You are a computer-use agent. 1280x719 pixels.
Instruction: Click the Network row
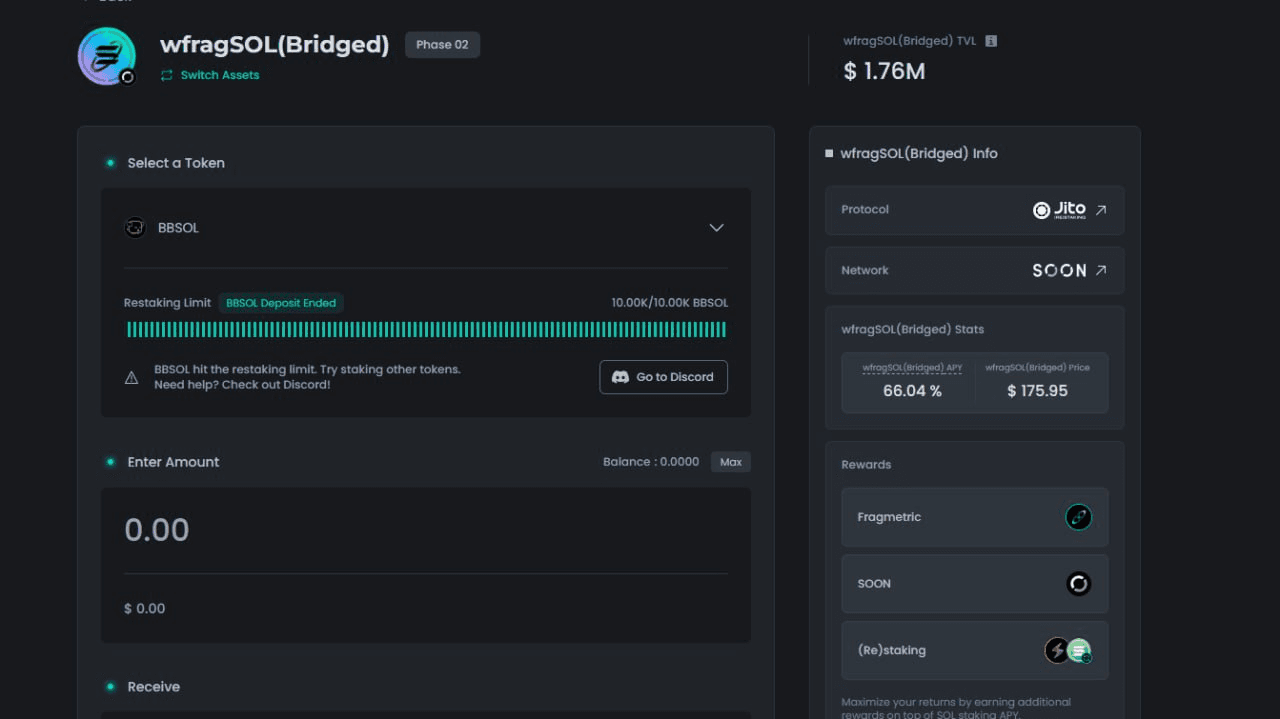click(x=975, y=270)
